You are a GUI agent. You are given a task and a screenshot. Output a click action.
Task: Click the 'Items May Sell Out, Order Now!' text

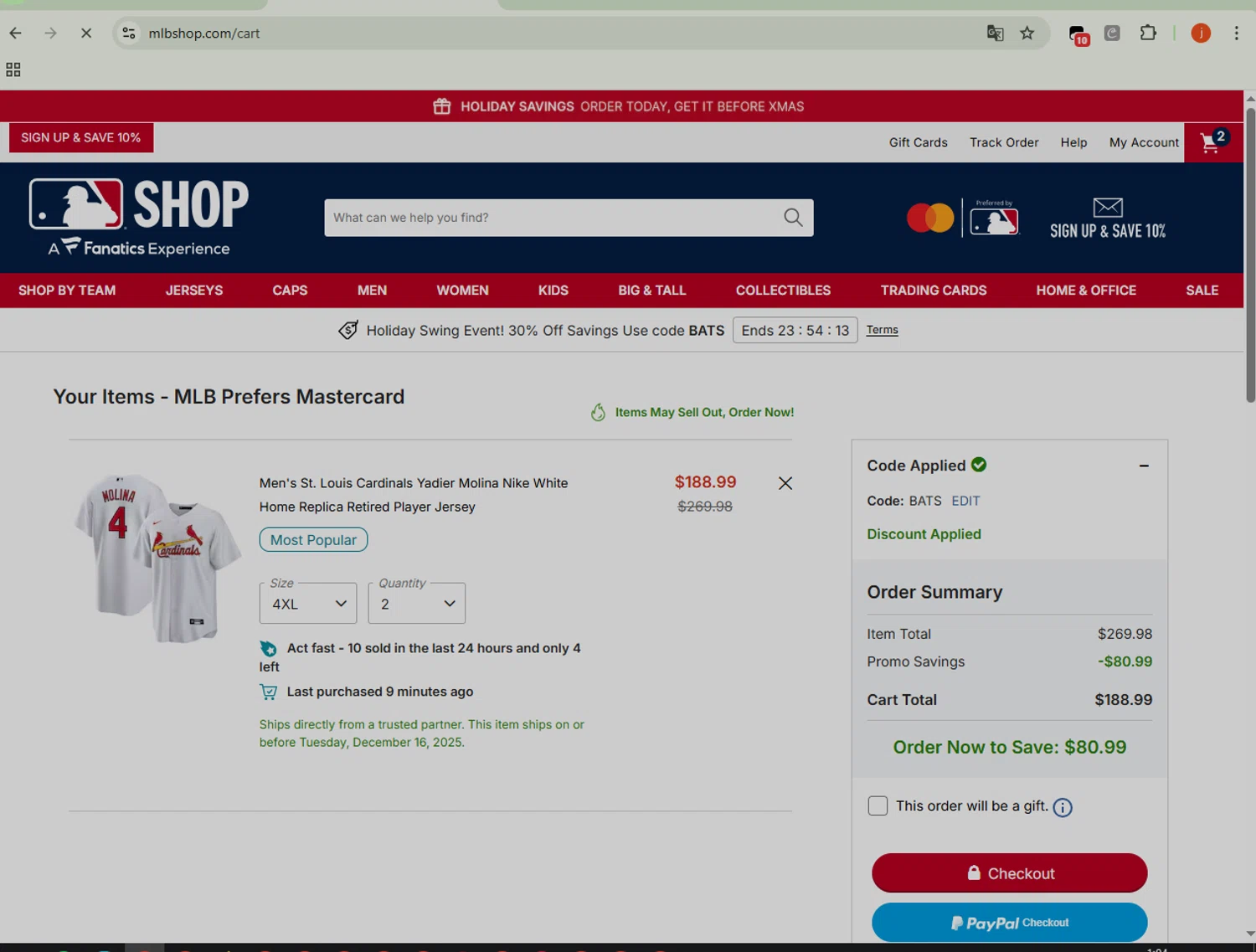(x=704, y=412)
